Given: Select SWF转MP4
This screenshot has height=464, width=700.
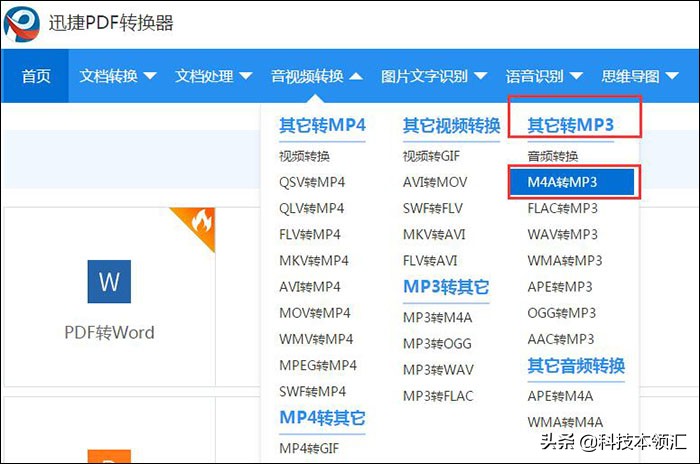Looking at the screenshot, I should (312, 392).
